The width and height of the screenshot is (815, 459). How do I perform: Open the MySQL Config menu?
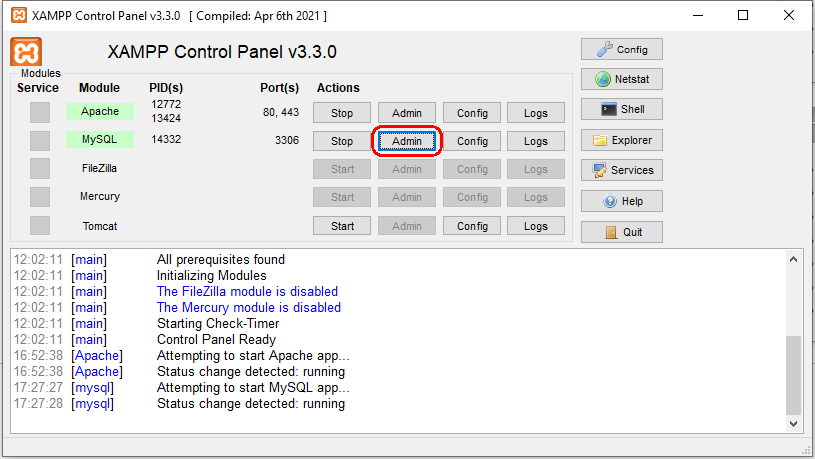click(472, 141)
